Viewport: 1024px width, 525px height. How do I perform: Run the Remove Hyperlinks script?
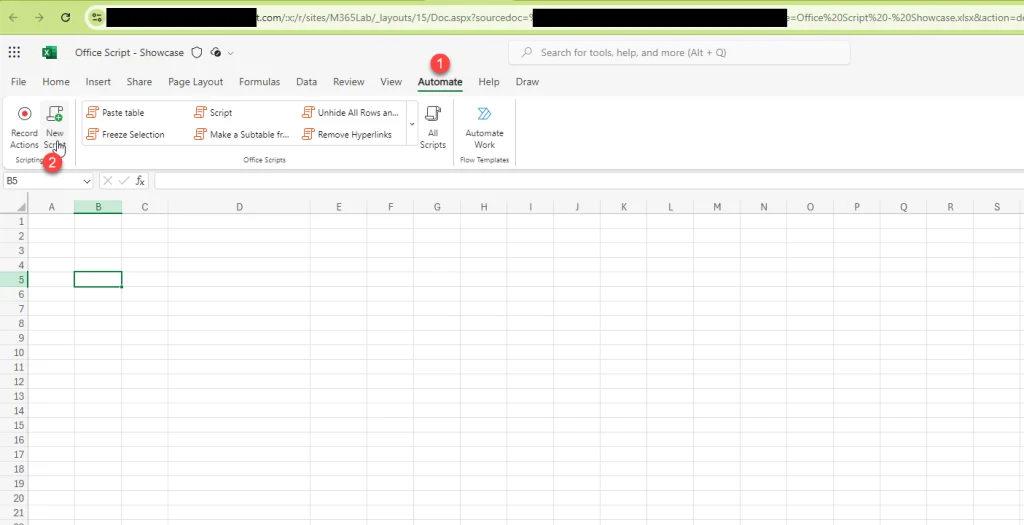(347, 135)
